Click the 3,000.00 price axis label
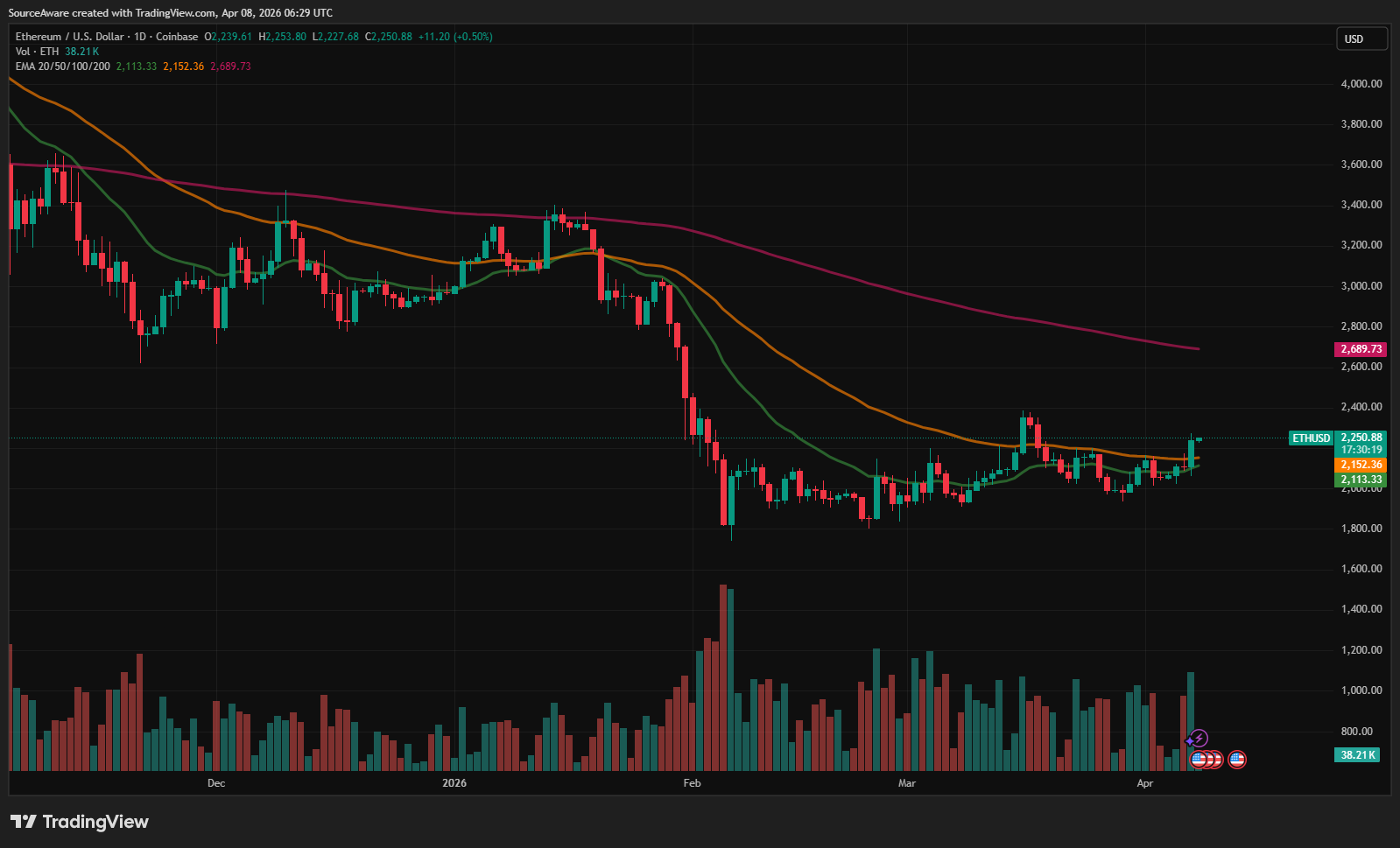 tap(1361, 286)
